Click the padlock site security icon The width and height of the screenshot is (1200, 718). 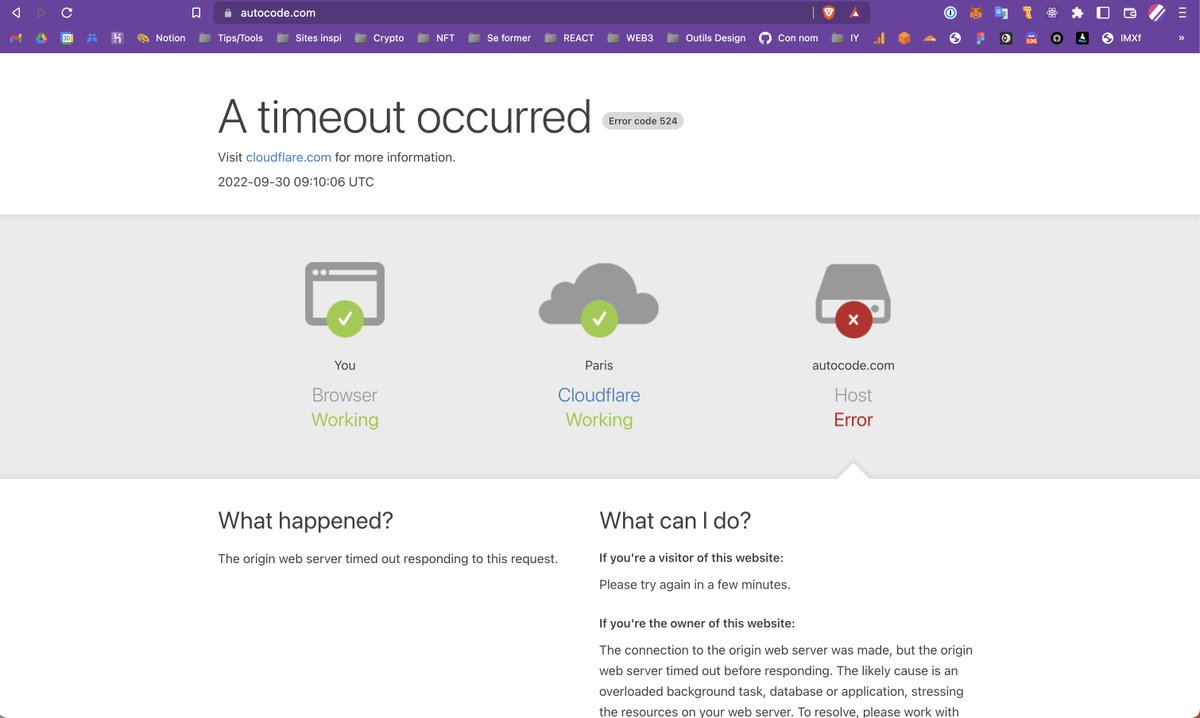tap(227, 13)
